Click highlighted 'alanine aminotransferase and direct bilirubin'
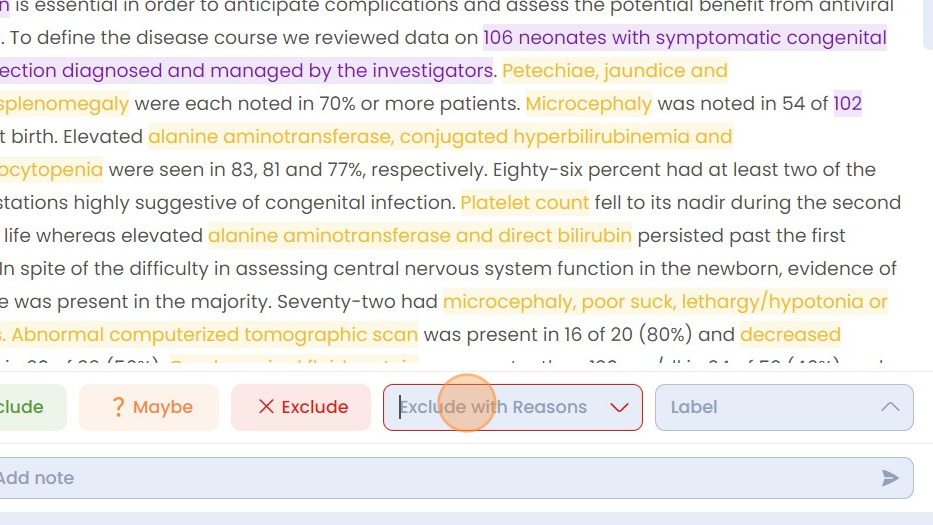The width and height of the screenshot is (933, 525). (419, 236)
